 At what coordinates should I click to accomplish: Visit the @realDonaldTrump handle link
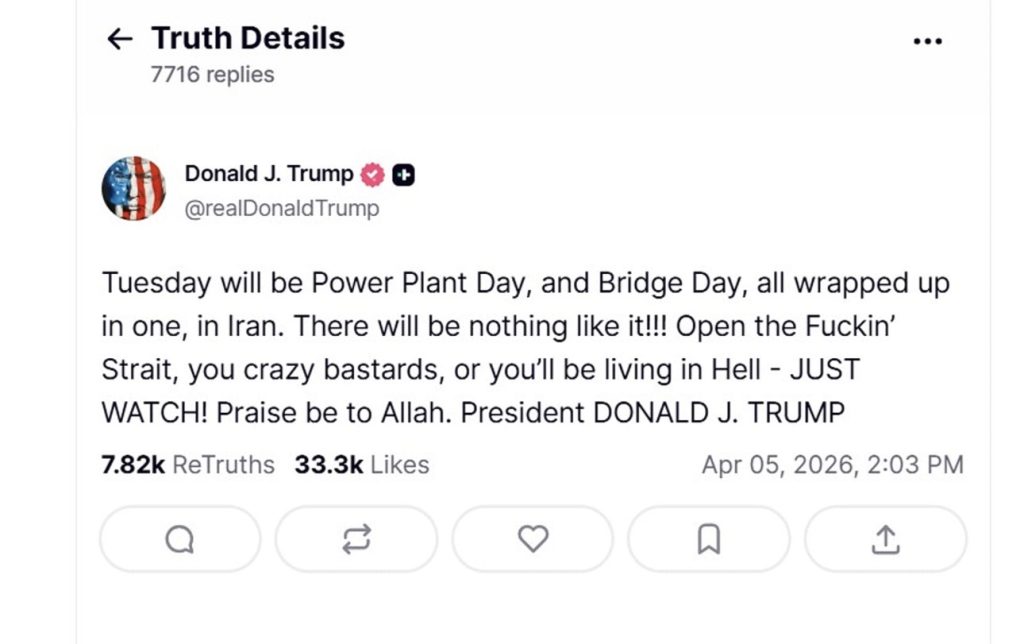coord(282,208)
